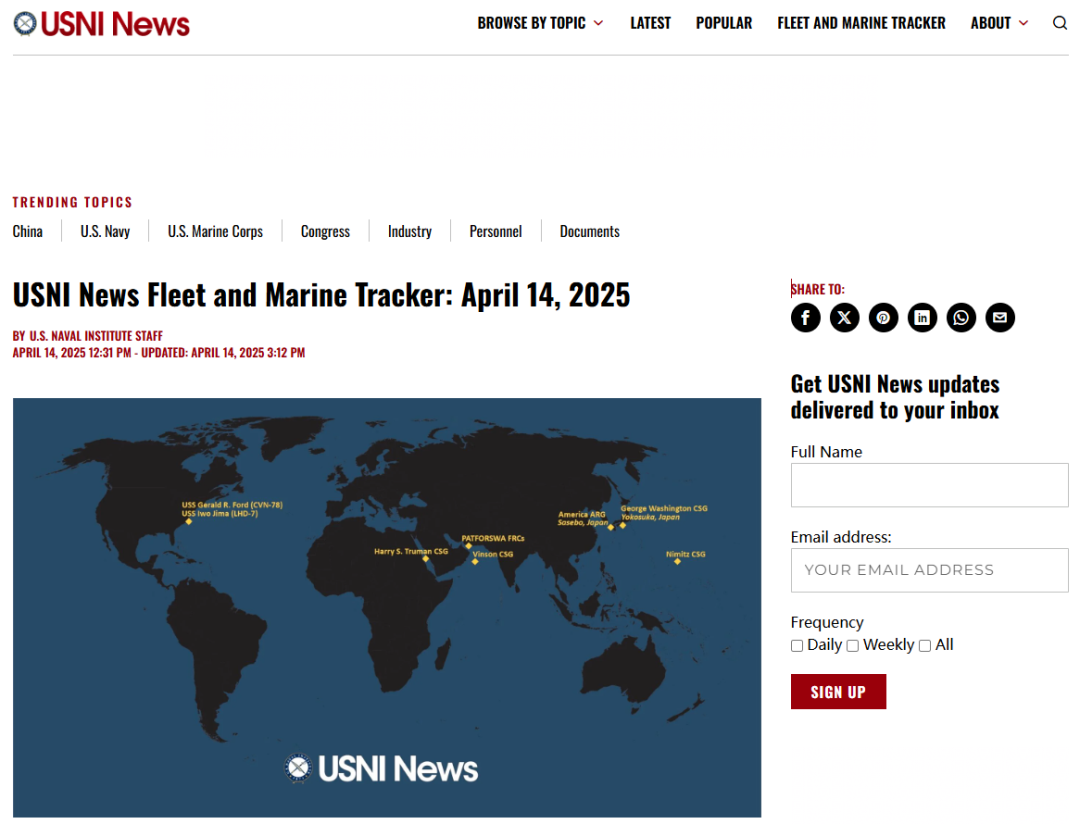Open the U.S. Navy trending topic
This screenshot has width=1080, height=824.
[105, 231]
